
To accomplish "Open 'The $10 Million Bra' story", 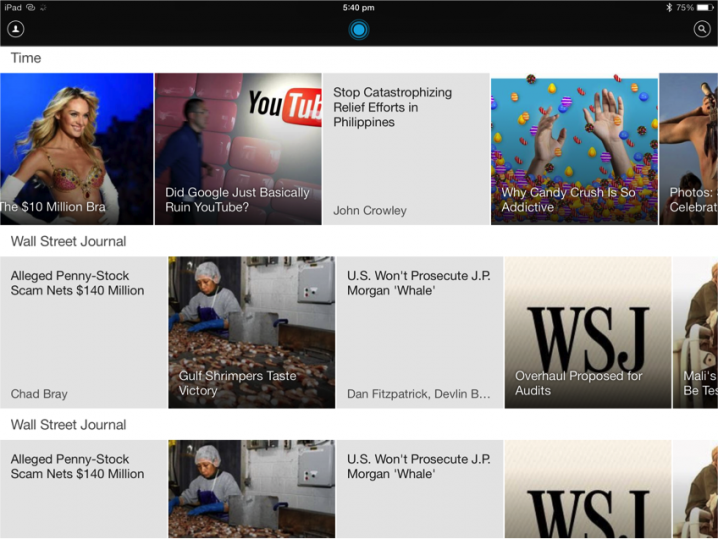I will pyautogui.click(x=76, y=149).
